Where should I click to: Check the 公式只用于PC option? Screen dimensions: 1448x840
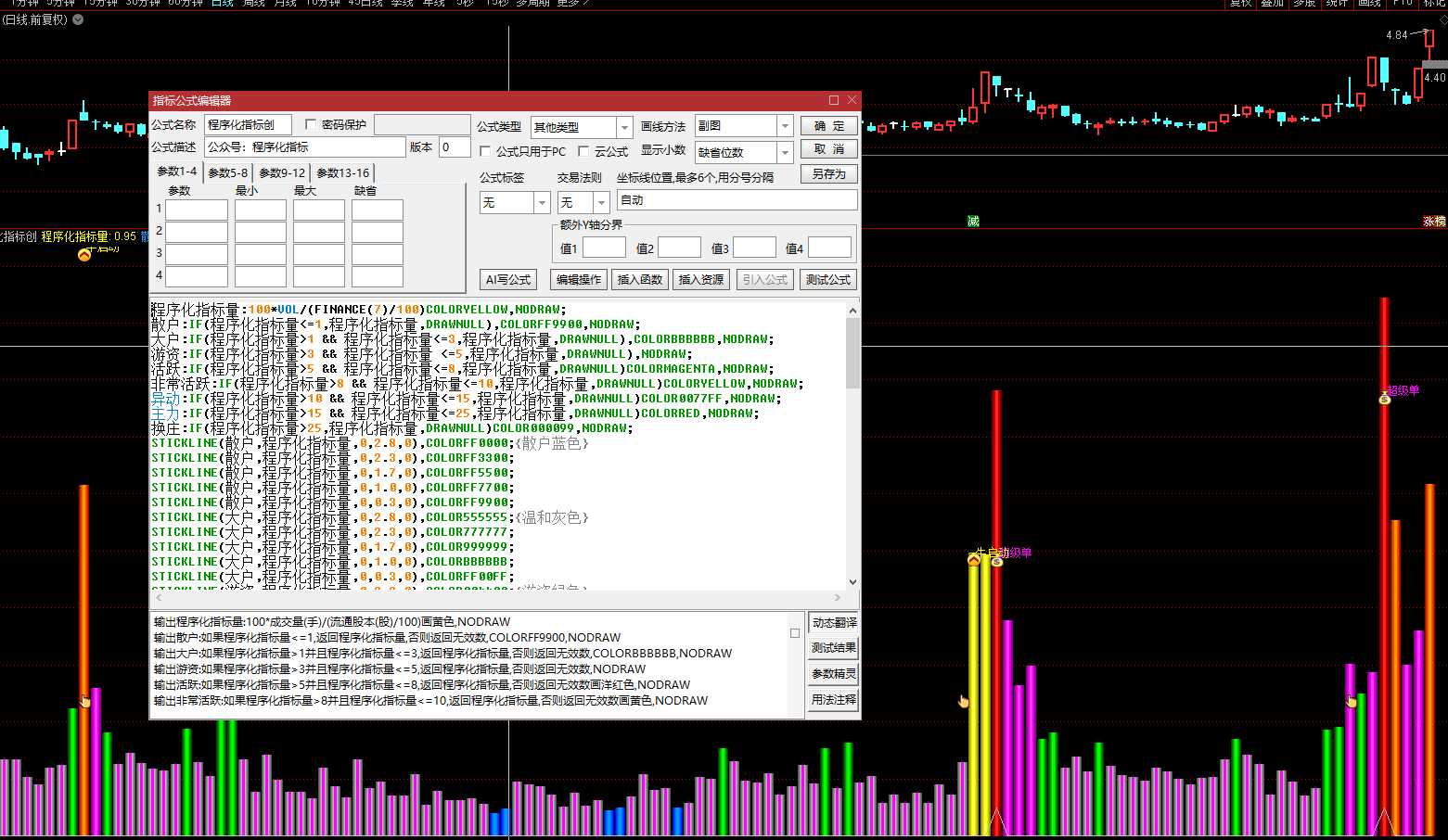tap(485, 151)
